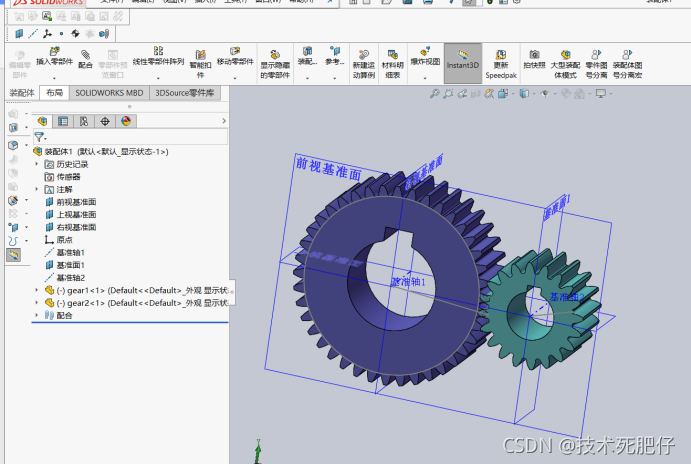Viewport: 691px width, 464px height.
Task: Open the FeatureManager design tree tab
Action: [42, 121]
